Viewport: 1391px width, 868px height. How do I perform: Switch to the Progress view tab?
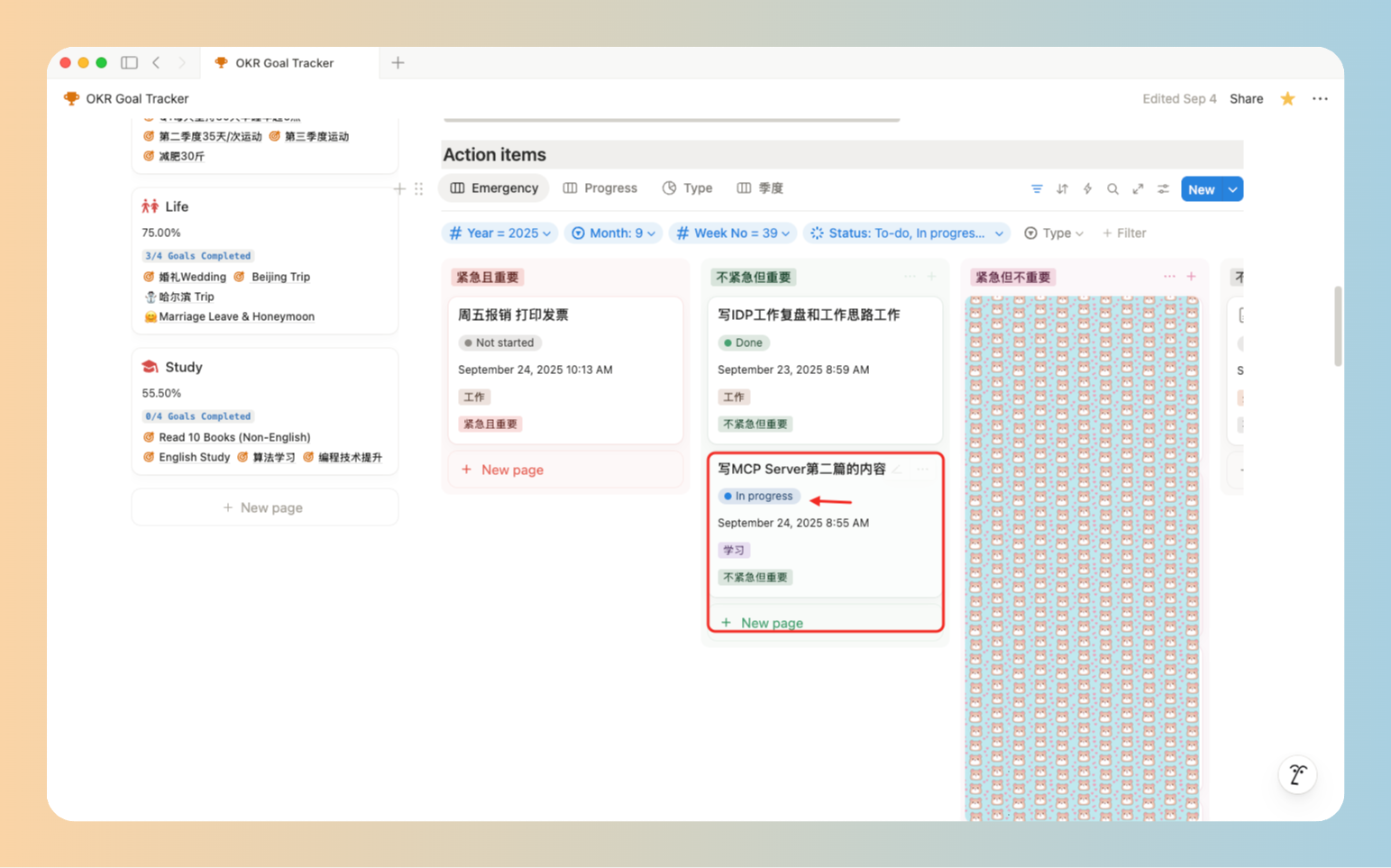(600, 188)
